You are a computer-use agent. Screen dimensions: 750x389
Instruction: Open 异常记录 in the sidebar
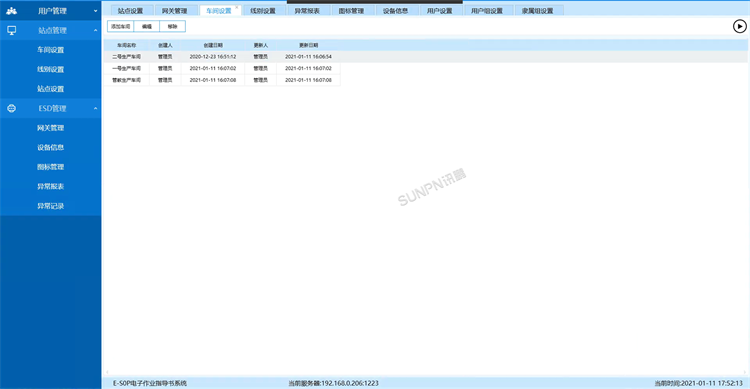51,206
